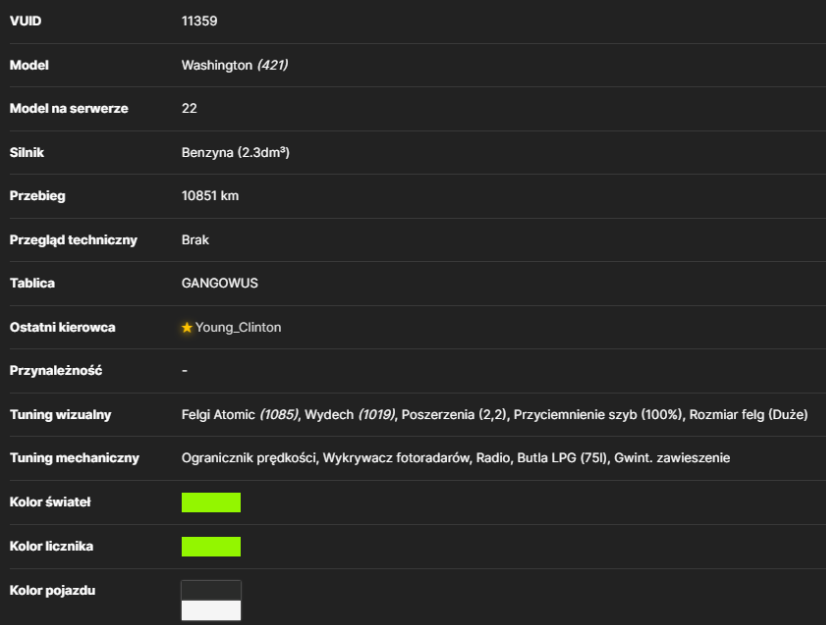Click the Przyciemnienie szyb (100%) entry
826x625 pixels.
tap(598, 415)
